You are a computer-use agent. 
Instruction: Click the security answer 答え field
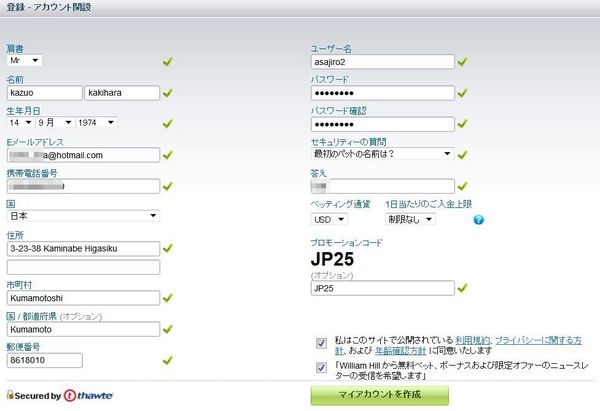[x=383, y=186]
